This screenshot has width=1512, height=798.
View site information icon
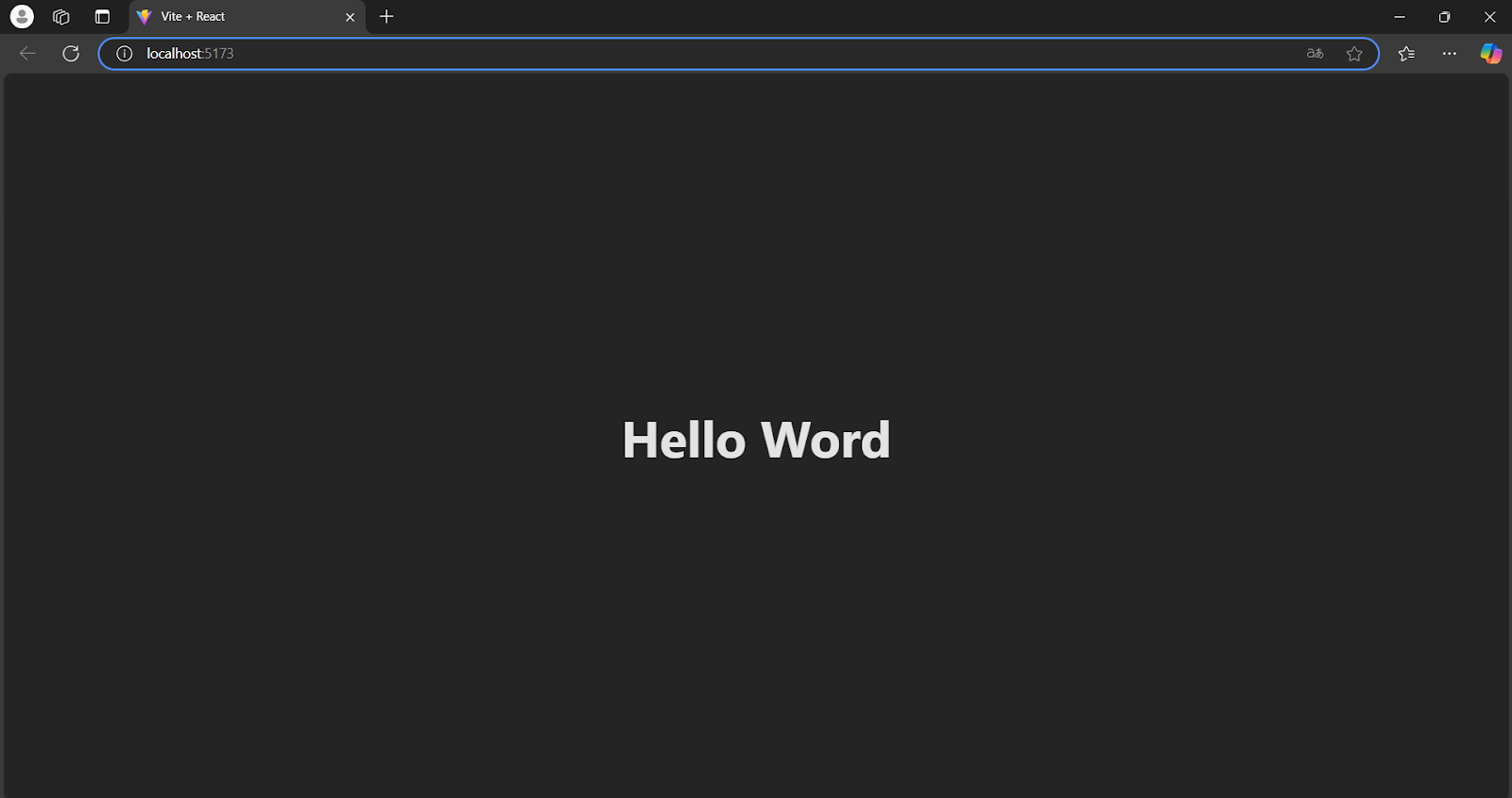coord(124,53)
